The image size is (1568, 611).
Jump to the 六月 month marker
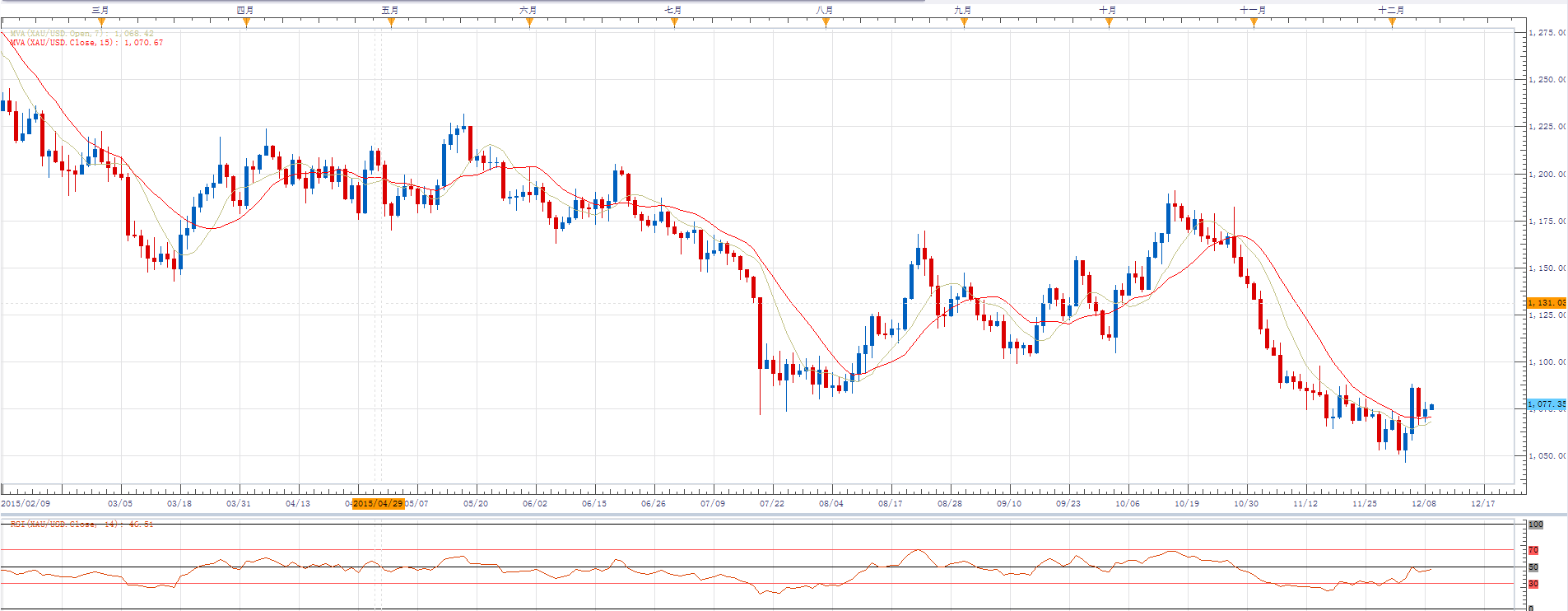pos(529,22)
